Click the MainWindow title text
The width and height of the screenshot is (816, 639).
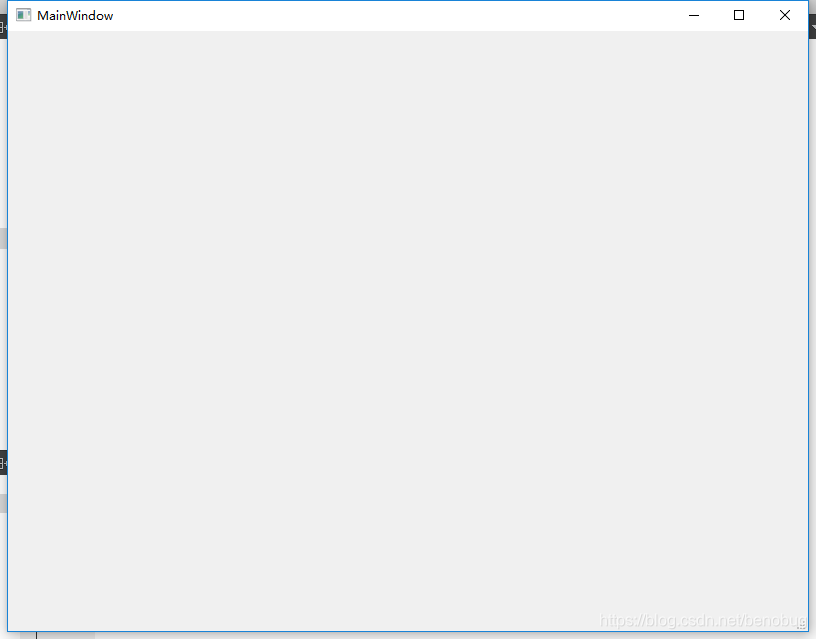75,16
